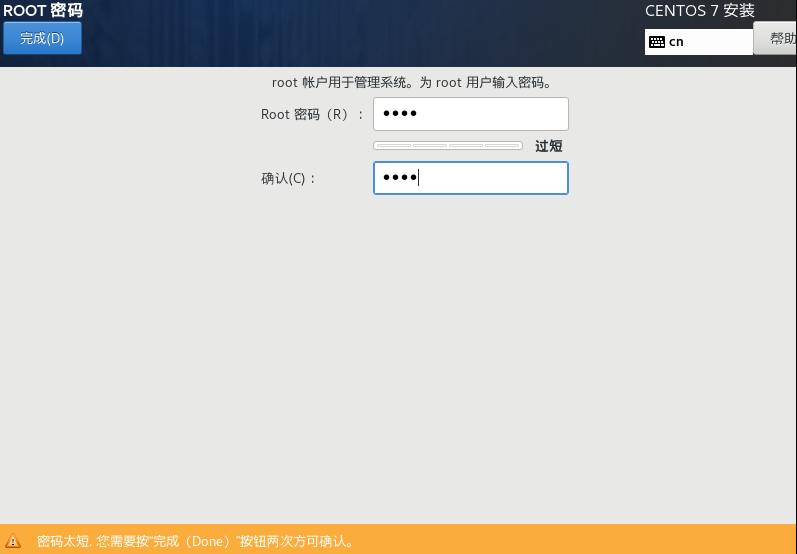Click the ROOT 密码 page title
The height and width of the screenshot is (554, 797).
(x=43, y=10)
